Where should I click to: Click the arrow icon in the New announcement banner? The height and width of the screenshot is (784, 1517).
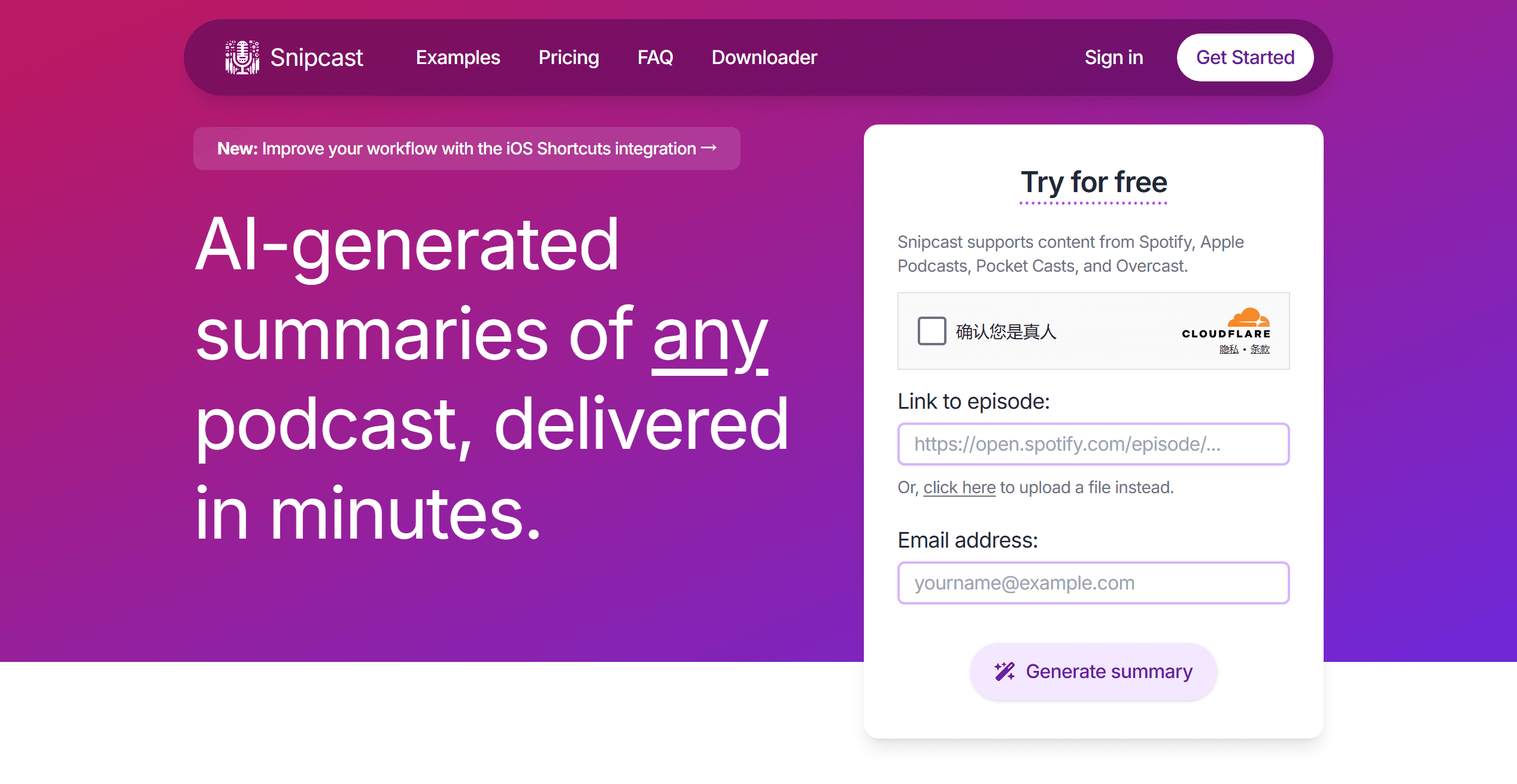(709, 148)
